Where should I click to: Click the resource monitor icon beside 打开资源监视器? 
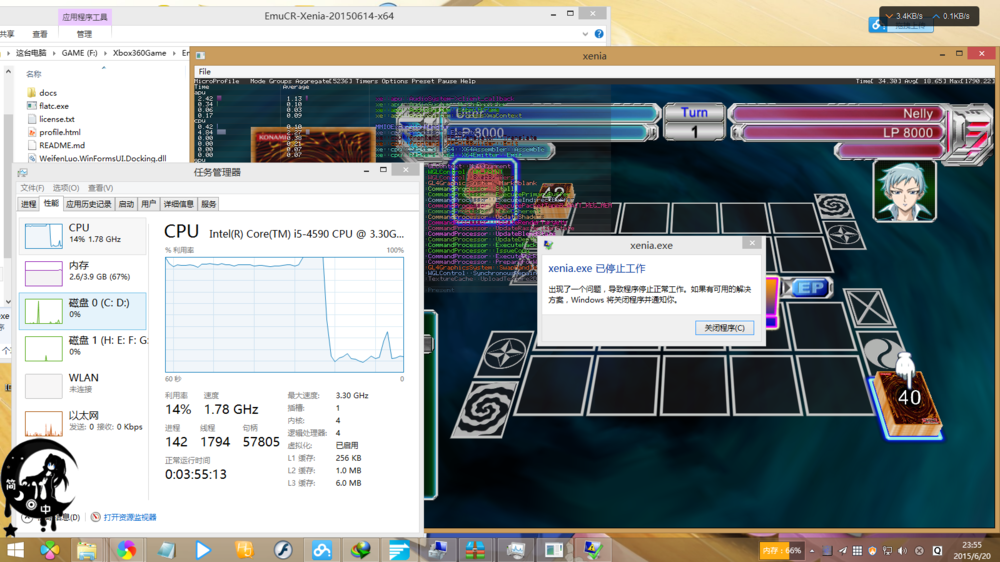click(x=96, y=517)
